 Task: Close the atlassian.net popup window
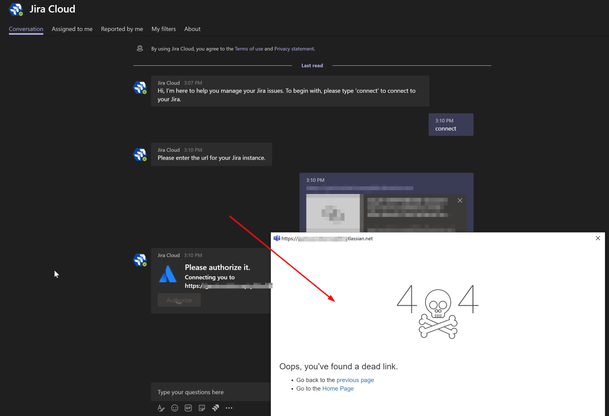pyautogui.click(x=598, y=238)
